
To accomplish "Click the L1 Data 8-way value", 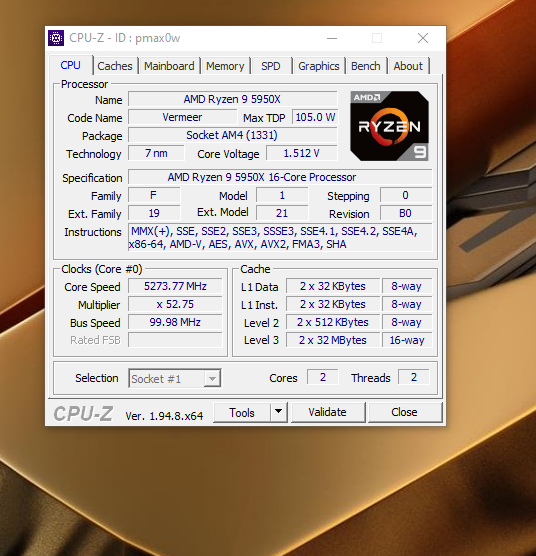I will 407,286.
